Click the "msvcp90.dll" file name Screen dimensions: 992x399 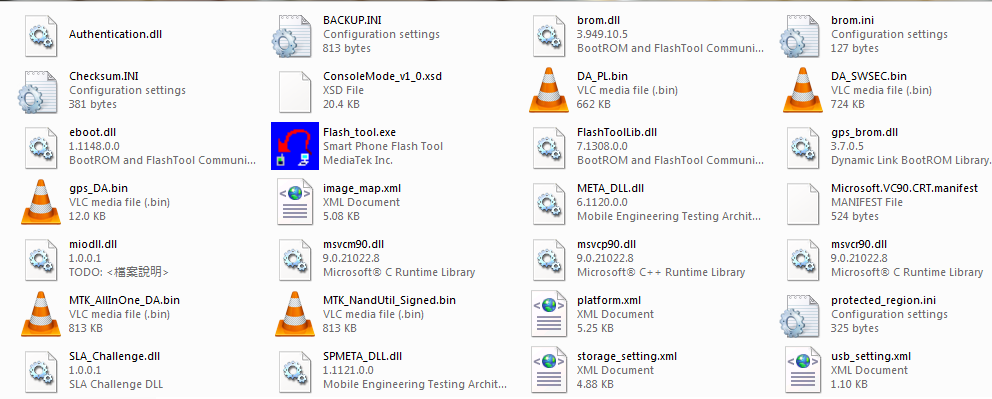606,244
